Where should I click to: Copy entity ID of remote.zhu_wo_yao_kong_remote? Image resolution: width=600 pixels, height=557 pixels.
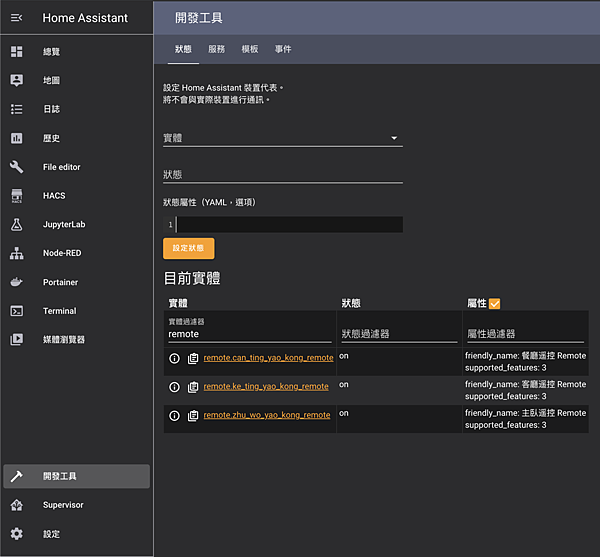click(193, 416)
